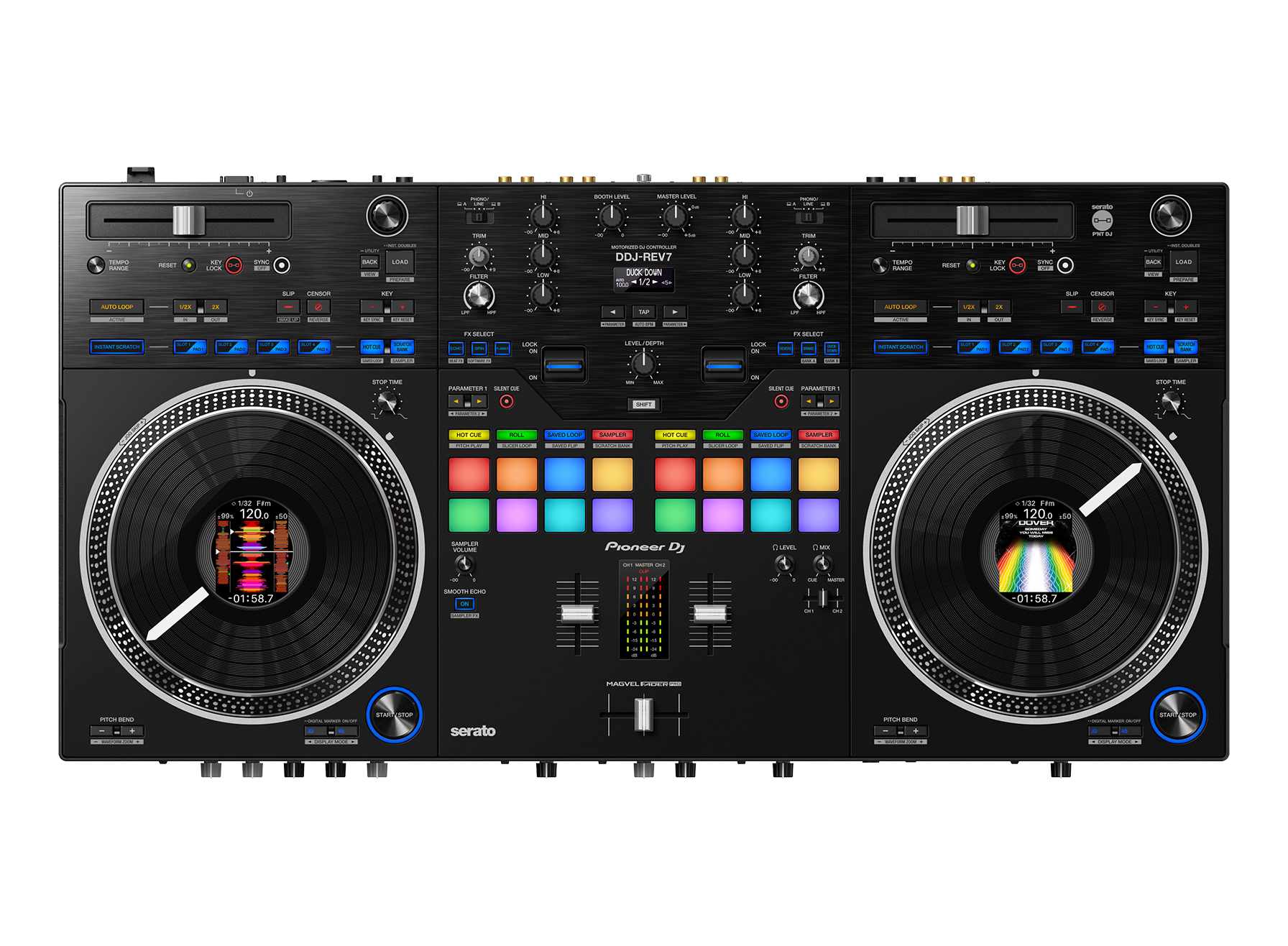Click the left deck tempo slider handle

coord(189,220)
